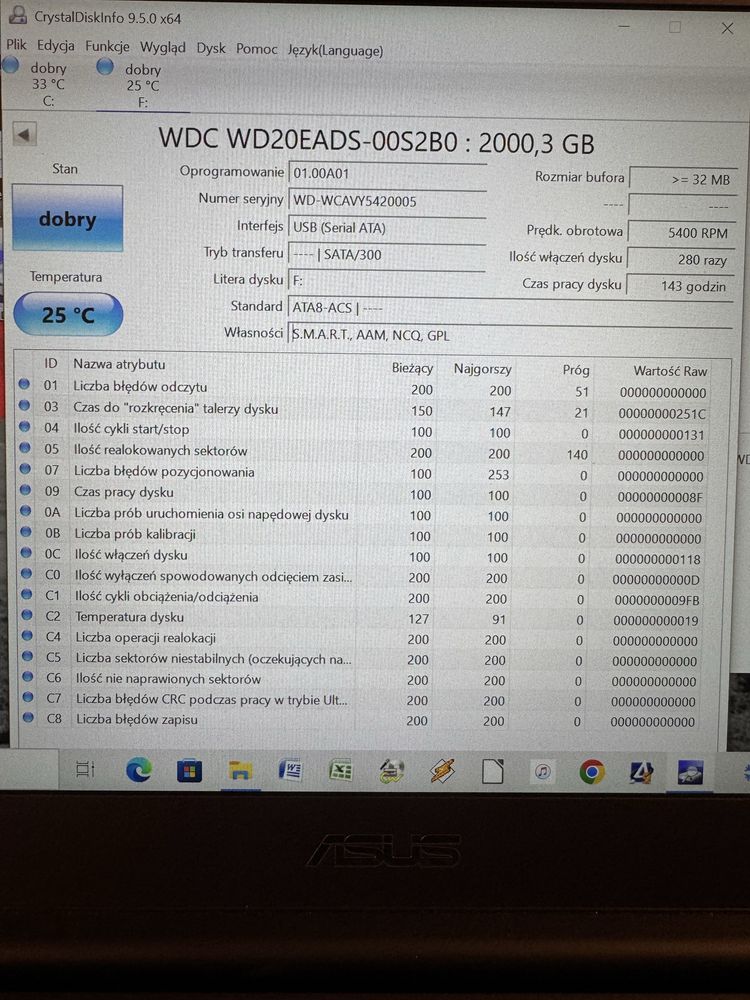Open Task View on the taskbar
The image size is (750, 1000).
(85, 770)
